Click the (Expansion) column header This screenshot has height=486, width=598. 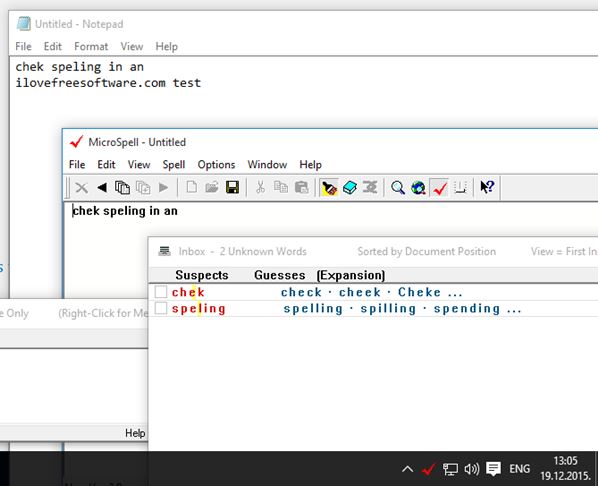(350, 275)
